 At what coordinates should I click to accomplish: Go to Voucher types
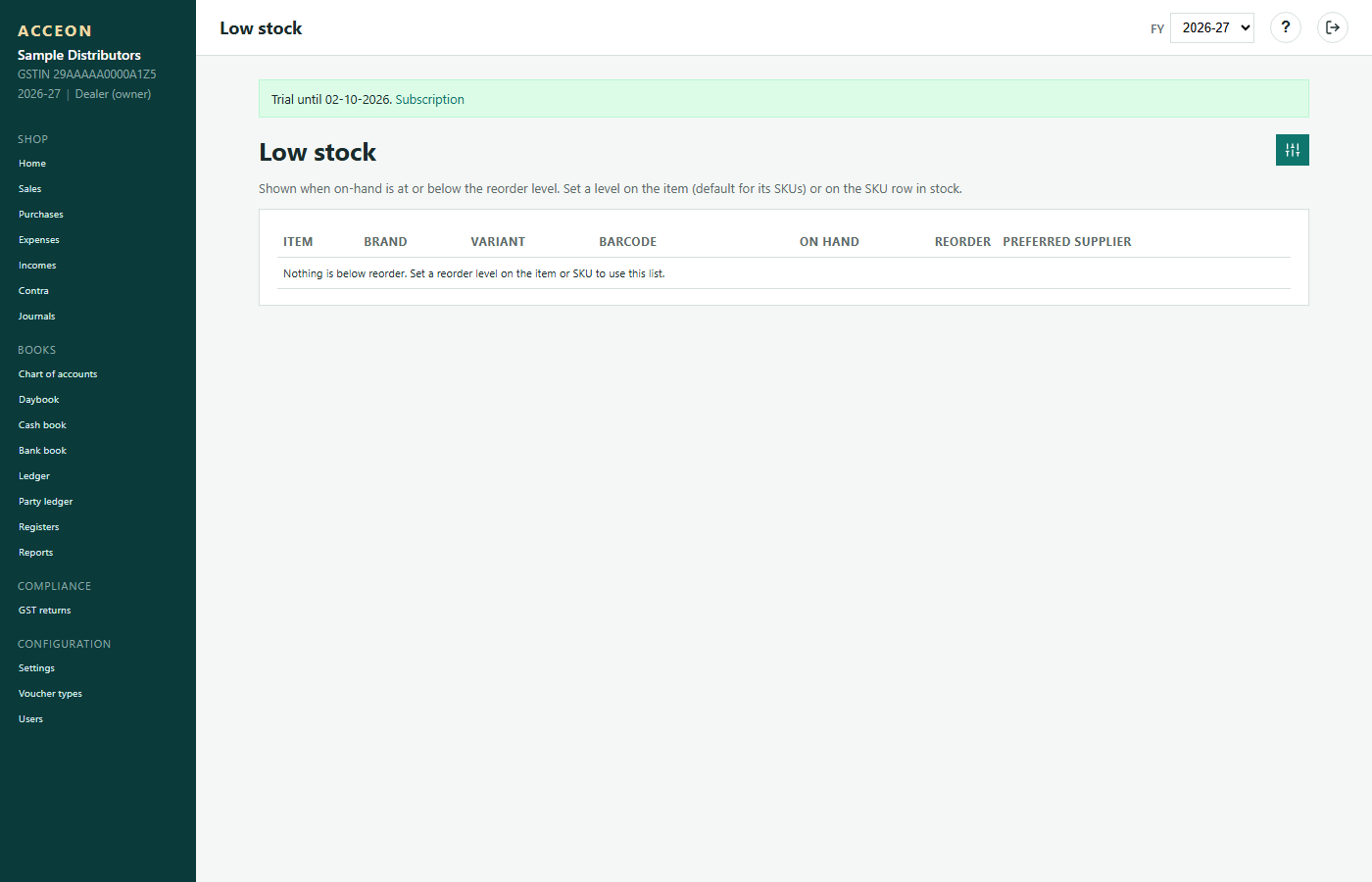tap(50, 694)
